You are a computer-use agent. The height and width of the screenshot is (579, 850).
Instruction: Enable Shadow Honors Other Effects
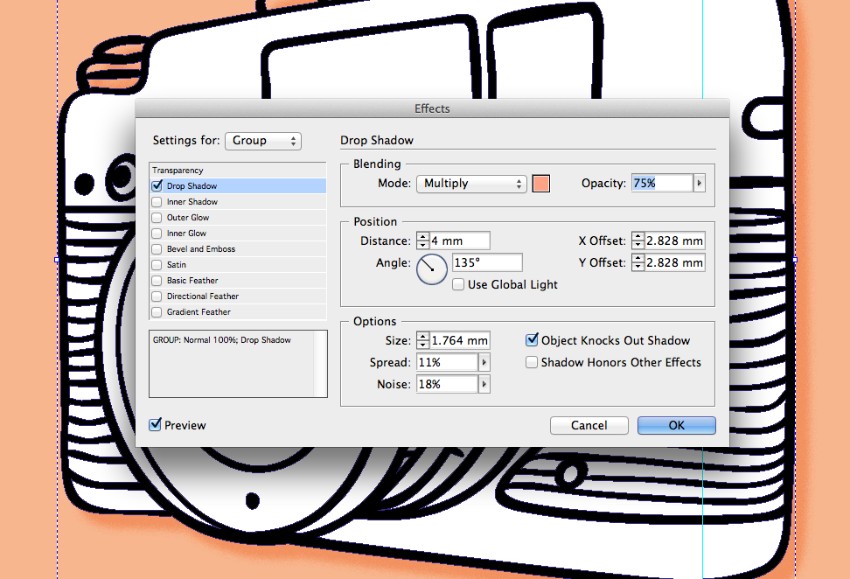coord(532,362)
